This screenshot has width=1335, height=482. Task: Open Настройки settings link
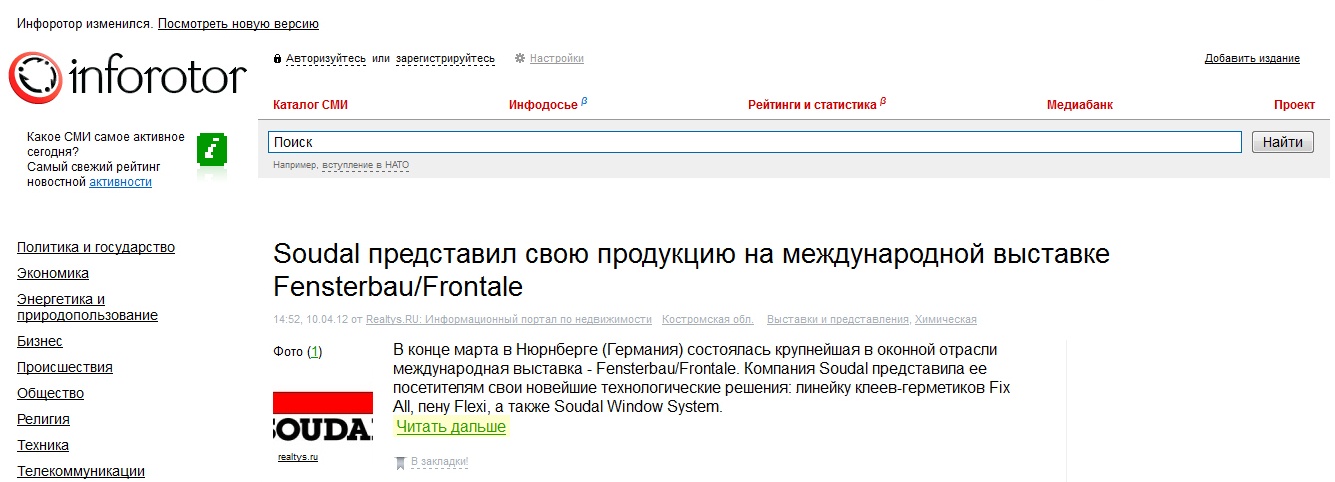coord(557,59)
